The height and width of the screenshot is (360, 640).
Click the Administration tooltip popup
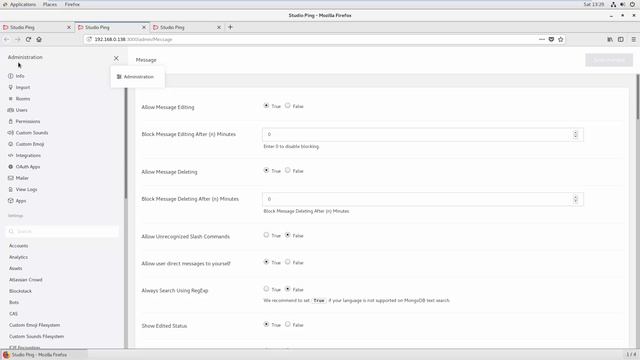pyautogui.click(x=138, y=77)
